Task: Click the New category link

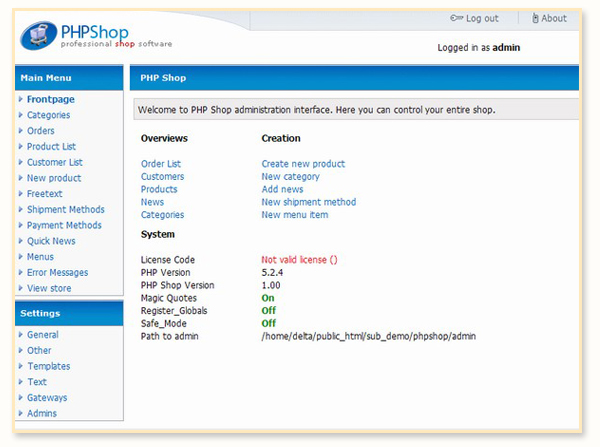Action: pos(290,176)
